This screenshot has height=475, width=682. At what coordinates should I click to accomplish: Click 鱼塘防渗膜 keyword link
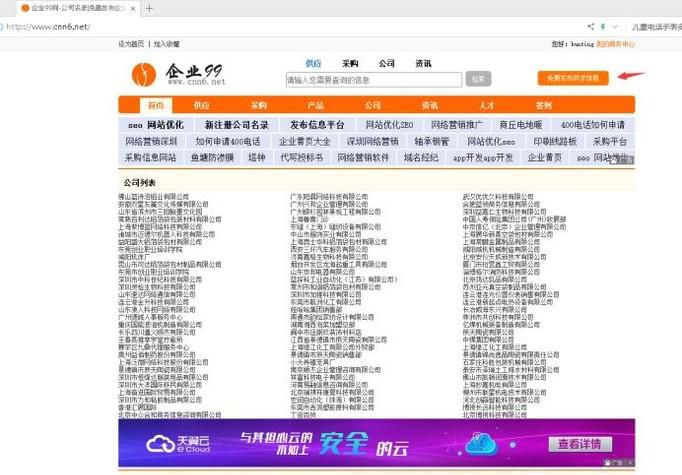coord(212,158)
